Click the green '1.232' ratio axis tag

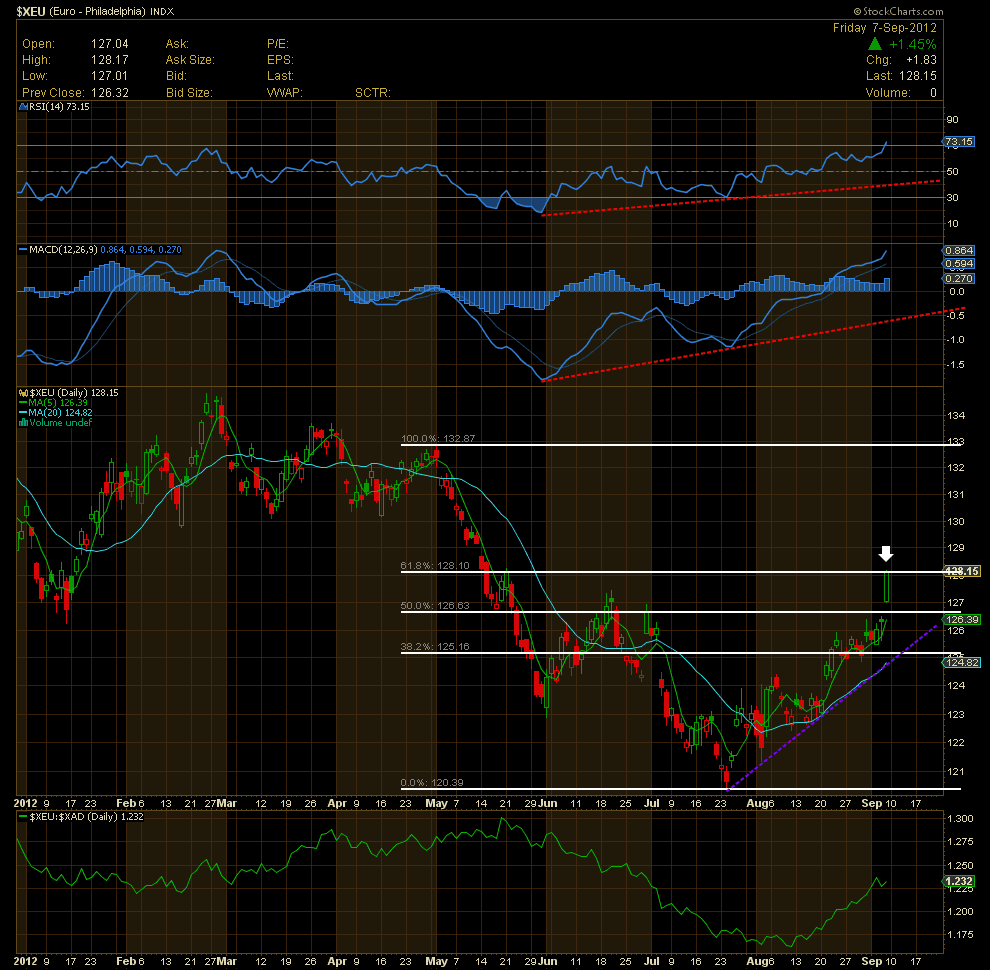pos(960,881)
